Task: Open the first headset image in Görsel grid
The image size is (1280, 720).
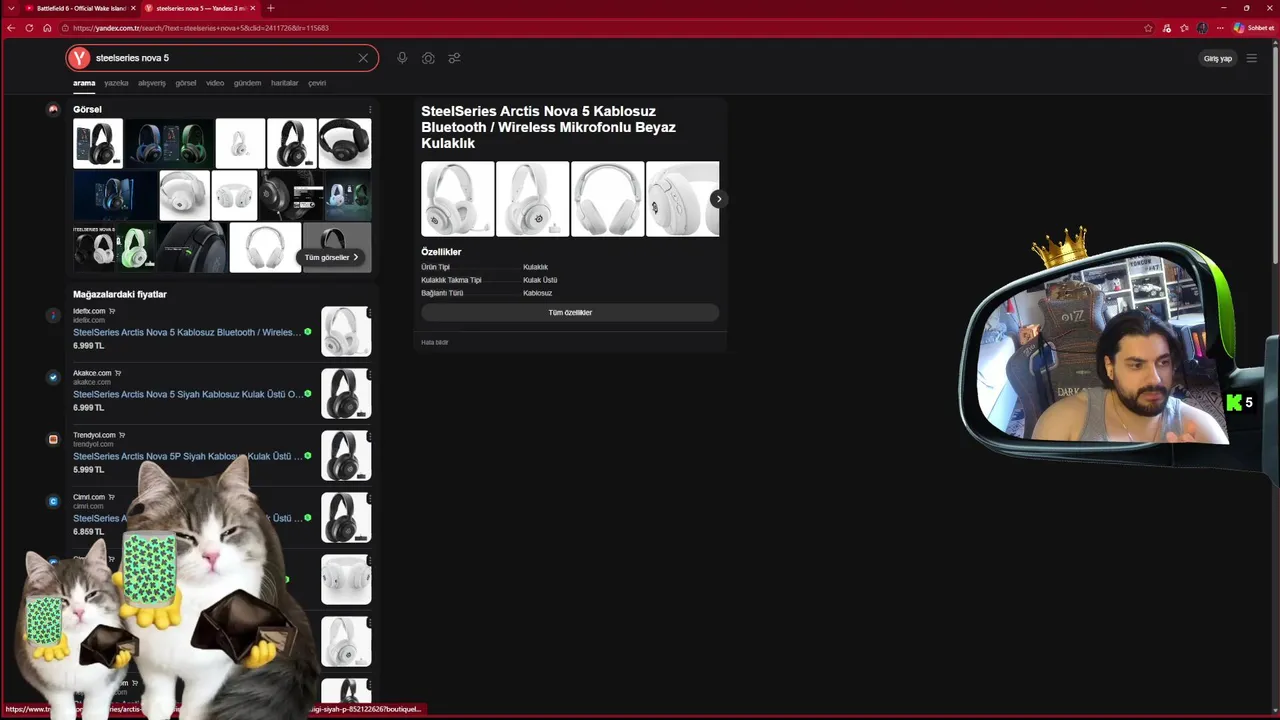Action: pos(98,143)
